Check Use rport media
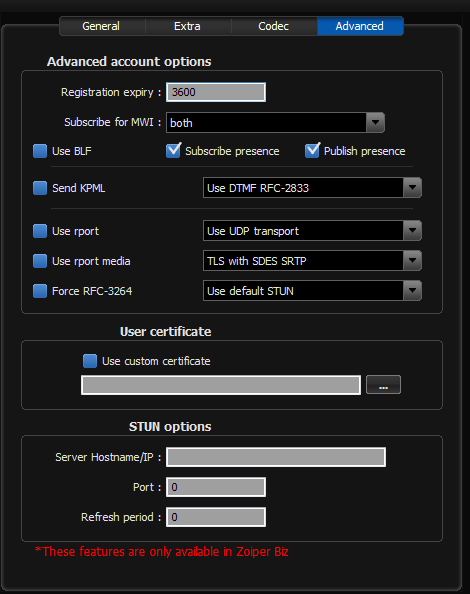Viewport: 470px width, 594px height. [40, 261]
